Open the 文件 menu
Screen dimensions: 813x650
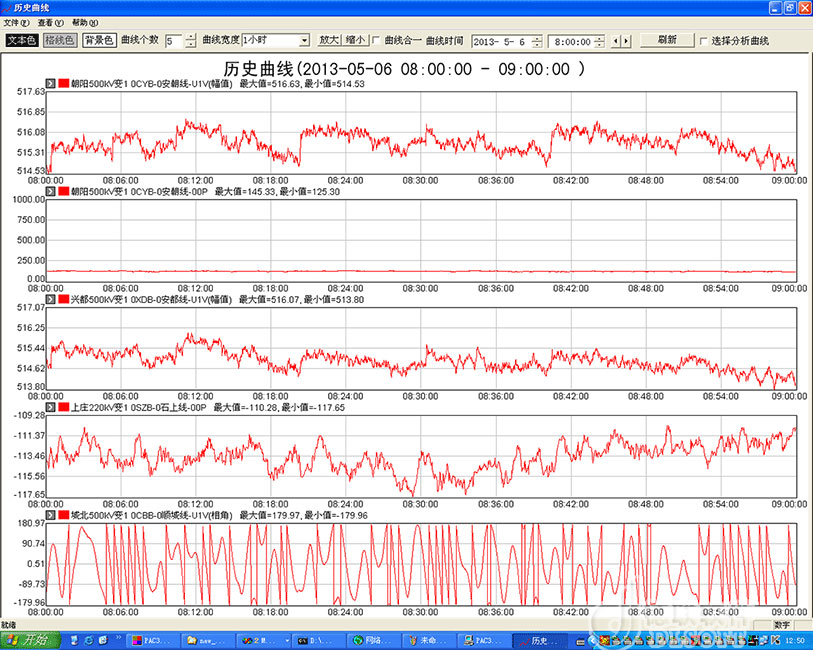17,22
